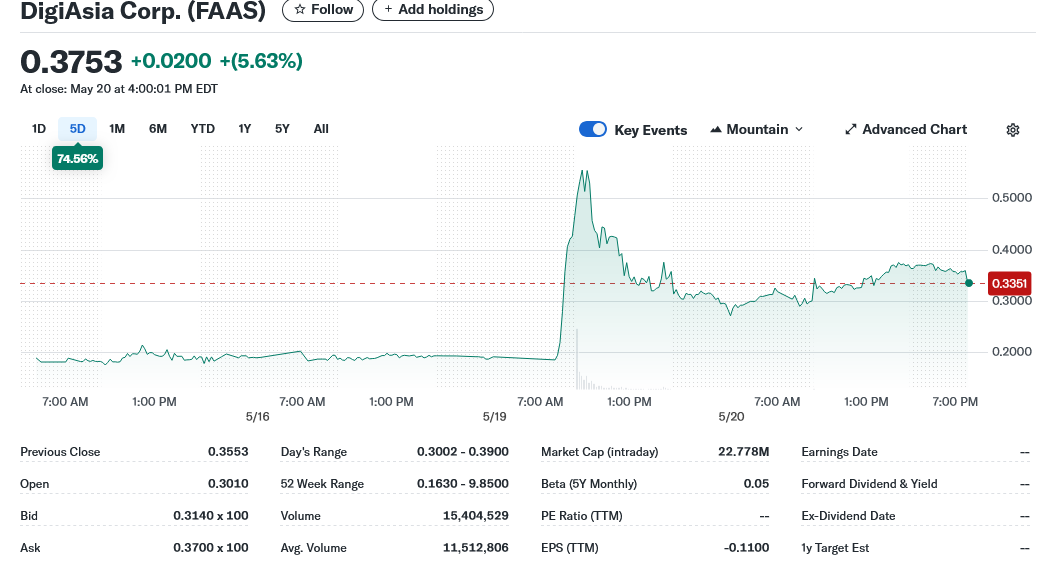Click the plus icon in Add holdings
1055x572 pixels.
[388, 9]
